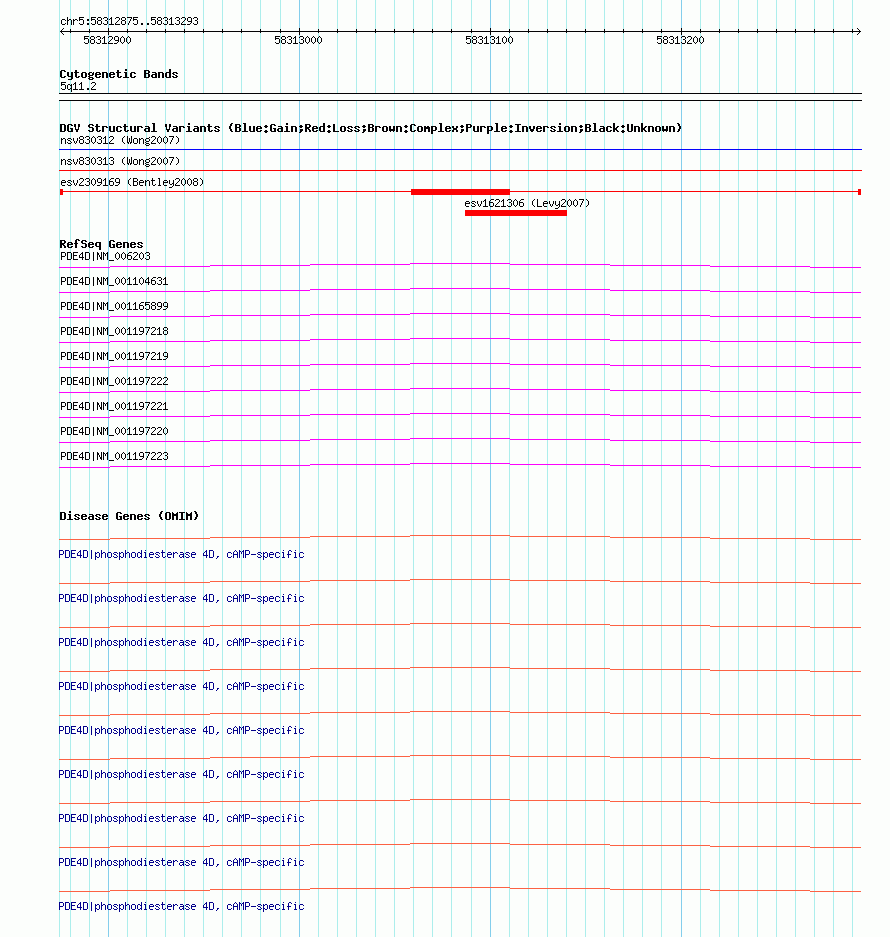Click the chr5:58312875..58313293 coordinate label
Screen dimensions: 890x937
pos(129,21)
